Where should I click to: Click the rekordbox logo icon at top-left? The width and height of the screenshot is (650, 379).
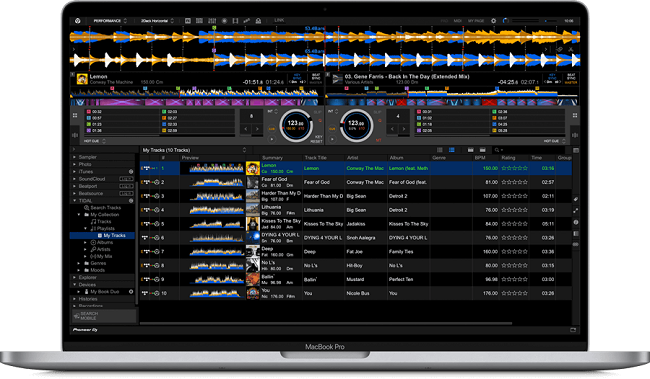(x=78, y=21)
